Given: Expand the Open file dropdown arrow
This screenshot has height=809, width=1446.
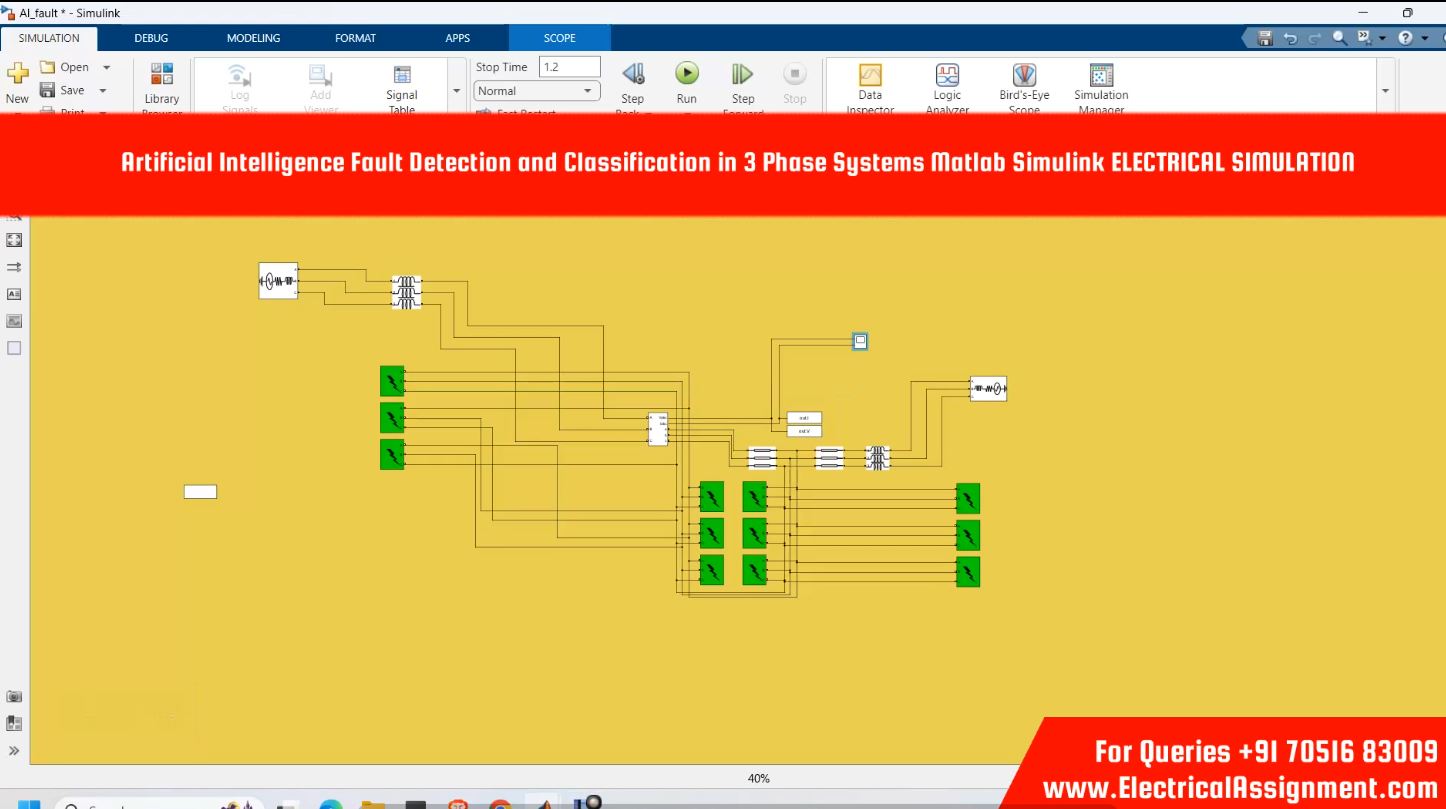Looking at the screenshot, I should 106,68.
